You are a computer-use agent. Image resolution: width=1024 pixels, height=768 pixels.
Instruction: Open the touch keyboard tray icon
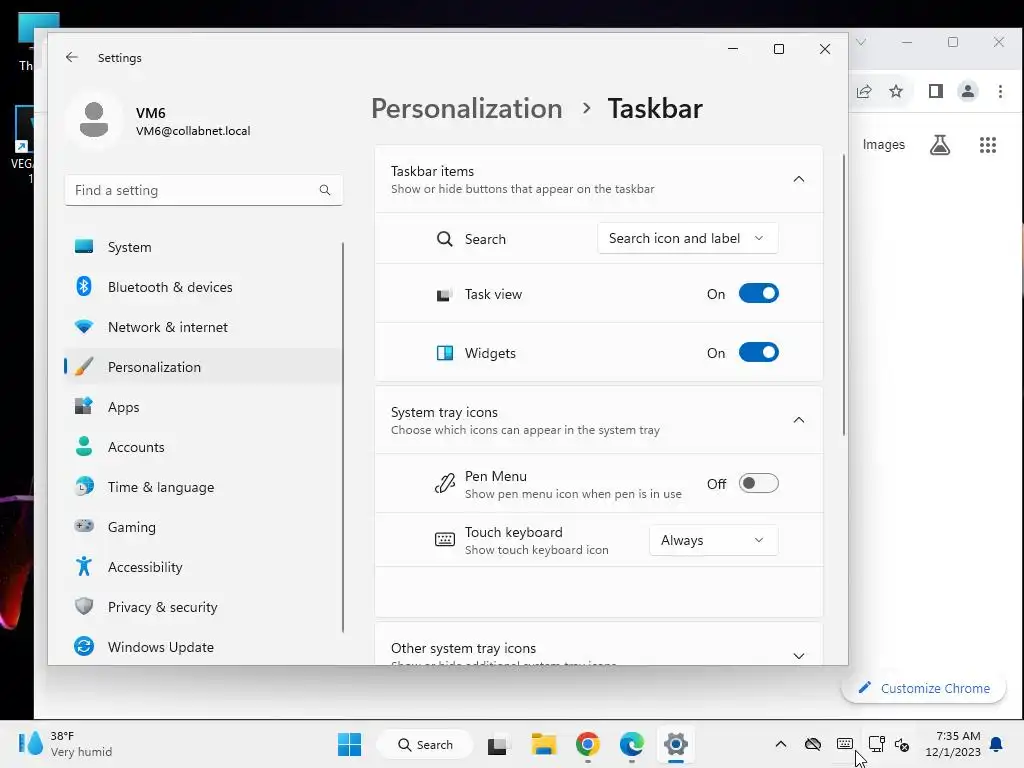(x=844, y=744)
